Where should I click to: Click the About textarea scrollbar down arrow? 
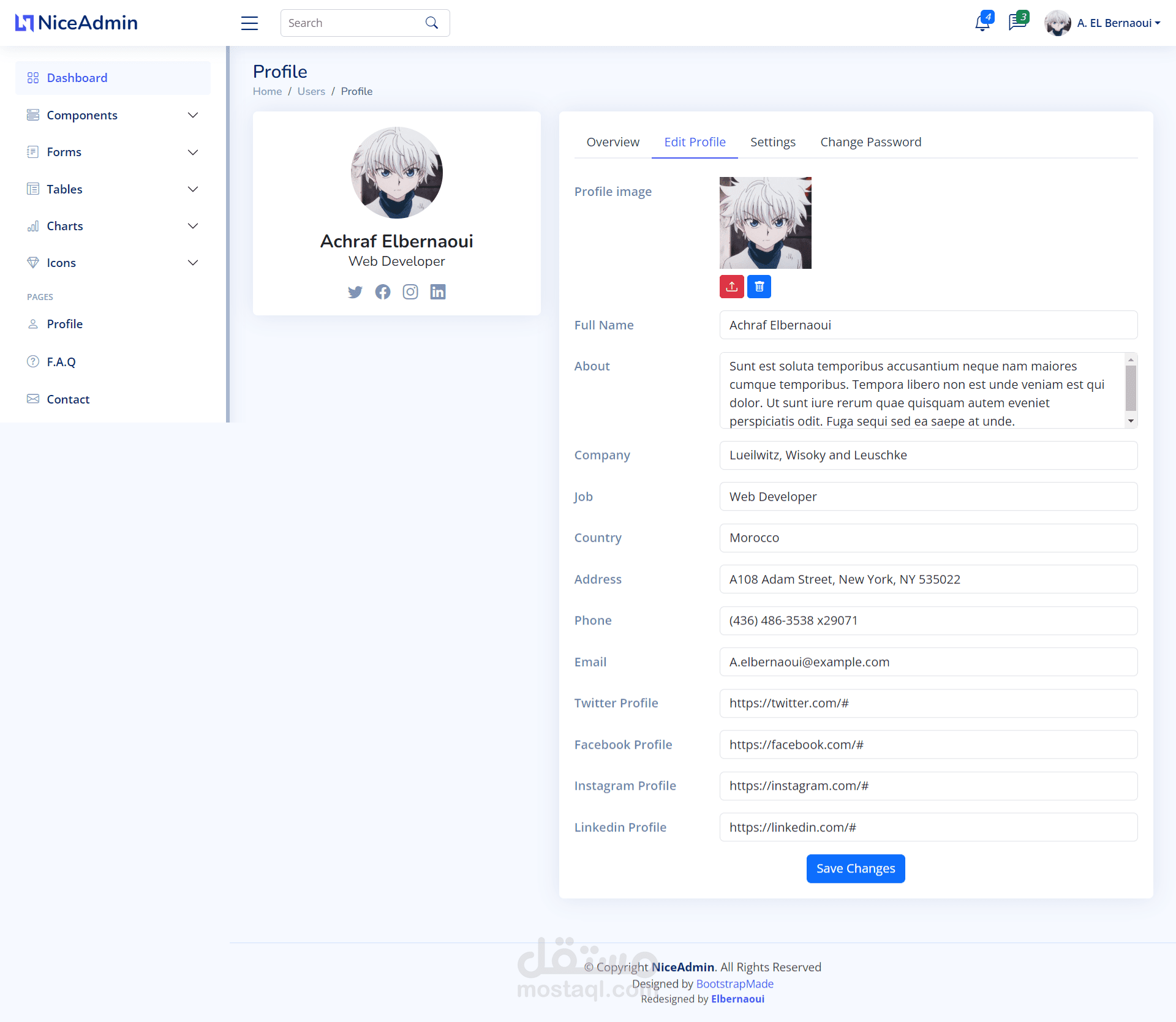[1131, 421]
